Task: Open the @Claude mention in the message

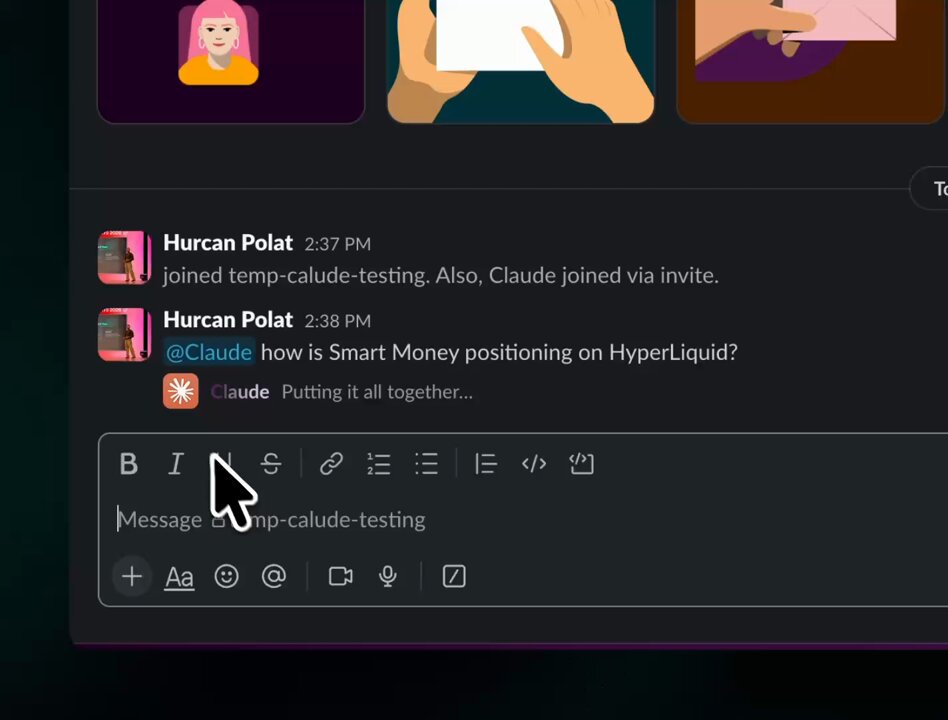Action: (x=209, y=352)
